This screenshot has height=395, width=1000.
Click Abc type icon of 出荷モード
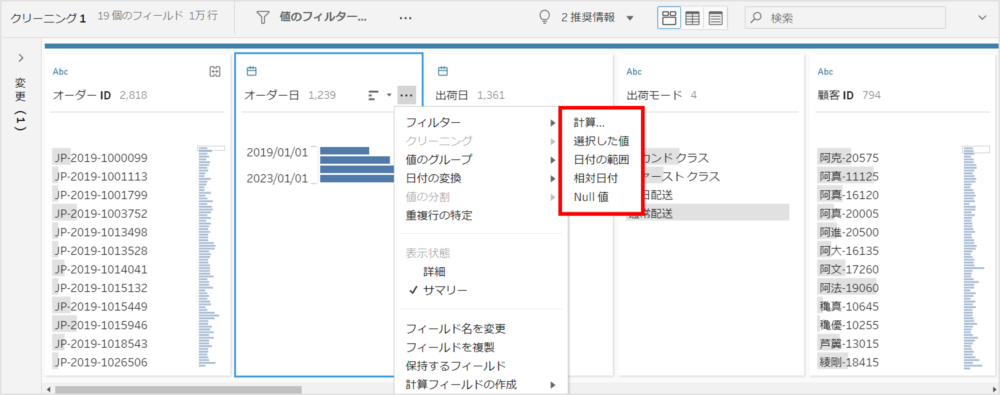[x=634, y=71]
